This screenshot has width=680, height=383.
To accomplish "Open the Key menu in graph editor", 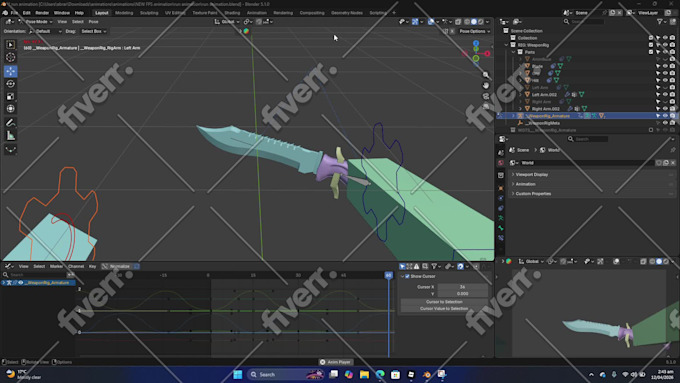I will [x=92, y=266].
